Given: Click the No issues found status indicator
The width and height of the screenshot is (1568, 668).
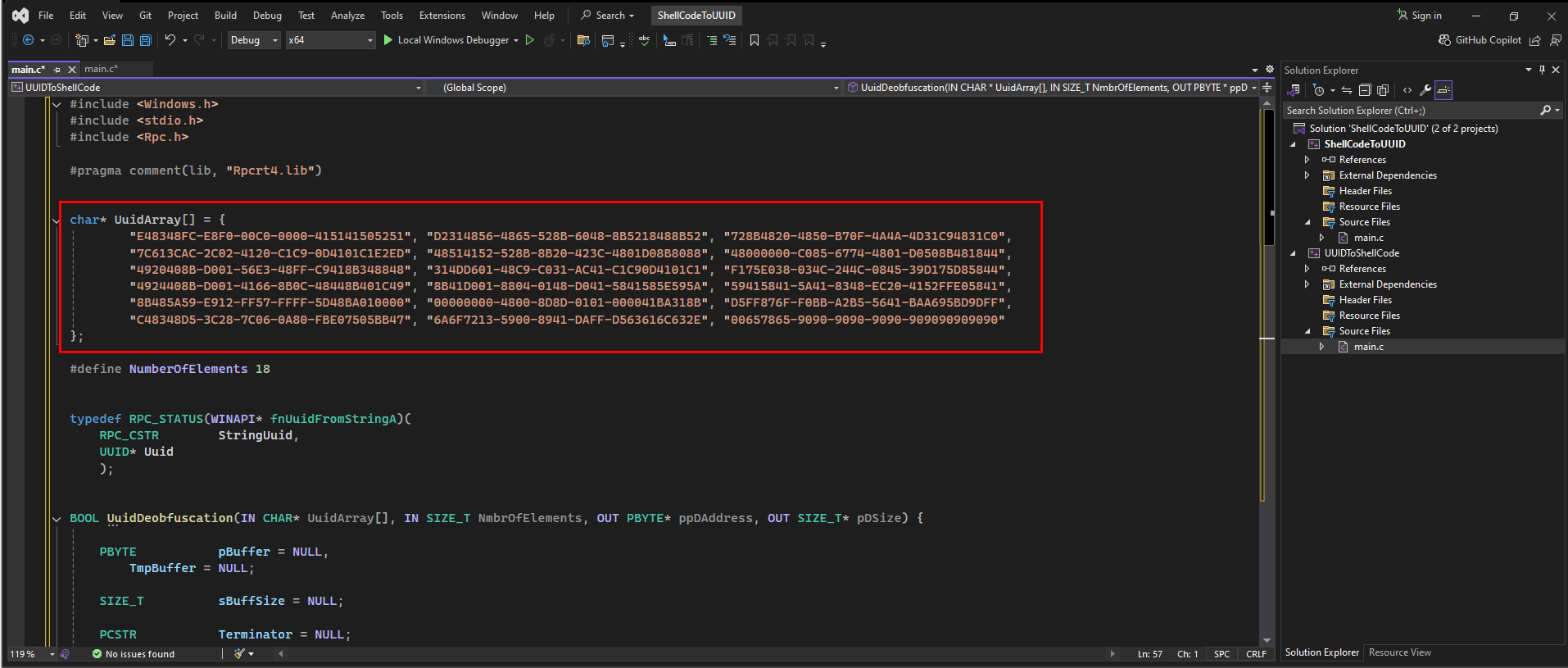Looking at the screenshot, I should coord(134,654).
